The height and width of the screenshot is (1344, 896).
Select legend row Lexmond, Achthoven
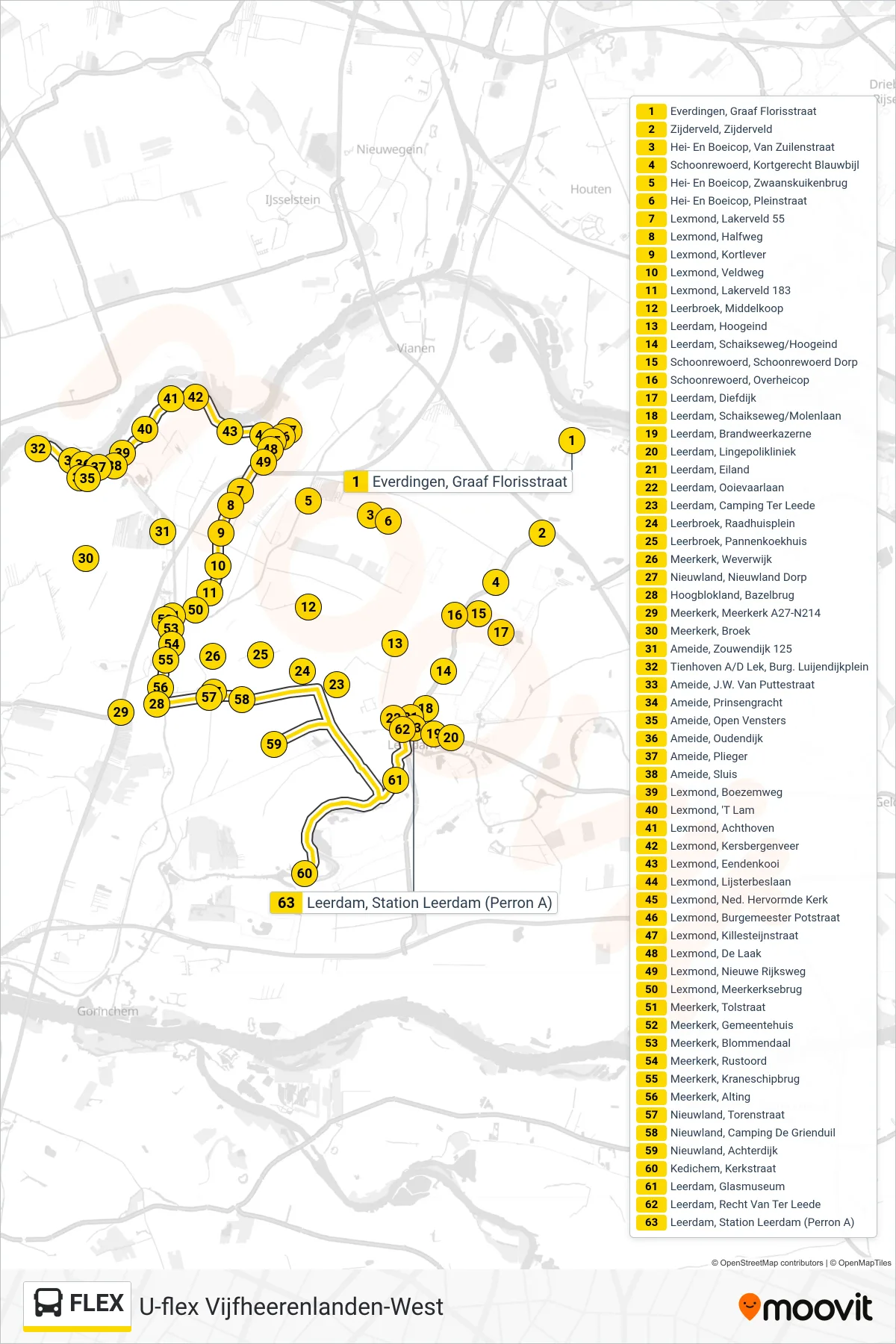(753, 828)
